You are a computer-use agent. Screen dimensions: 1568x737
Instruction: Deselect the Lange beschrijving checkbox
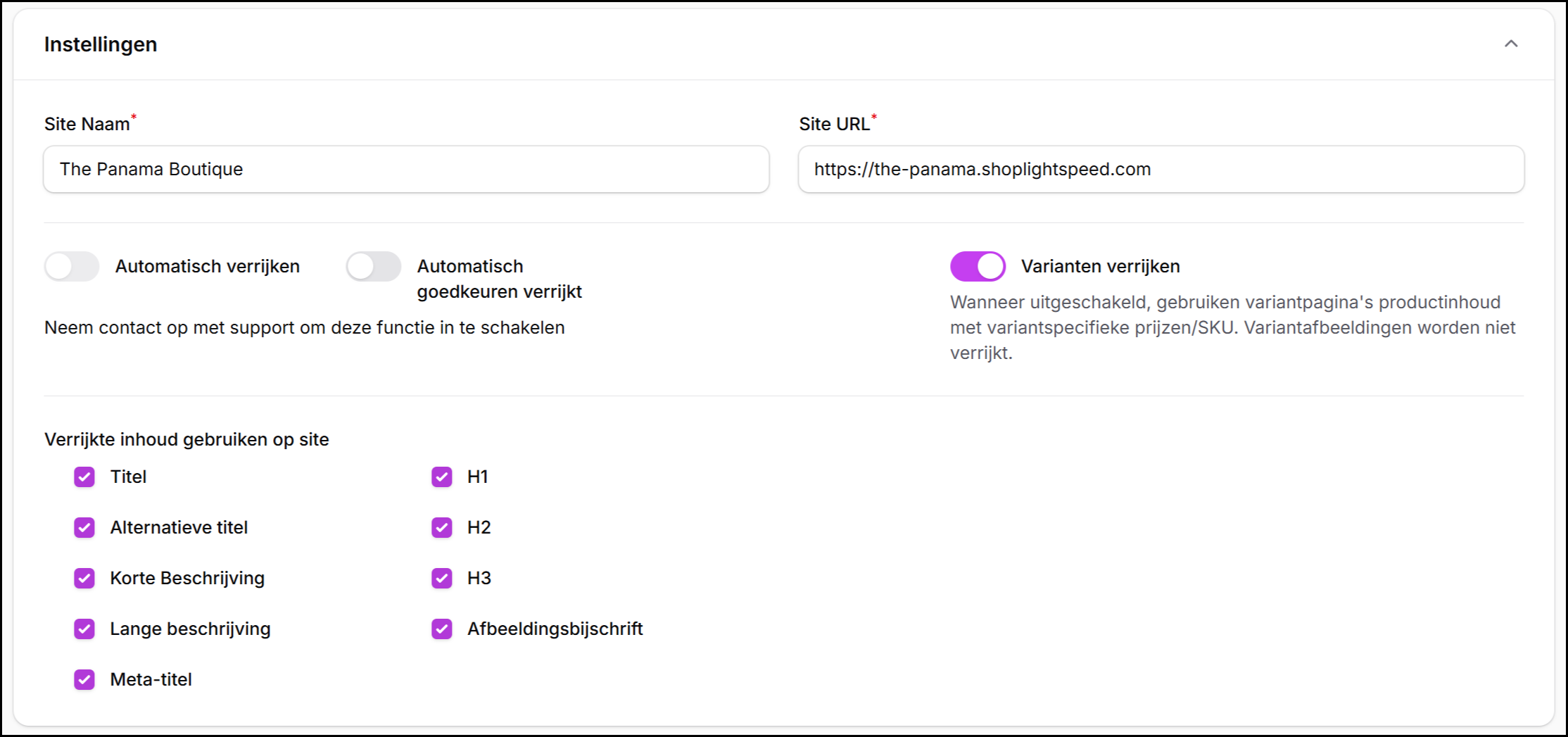coord(84,629)
